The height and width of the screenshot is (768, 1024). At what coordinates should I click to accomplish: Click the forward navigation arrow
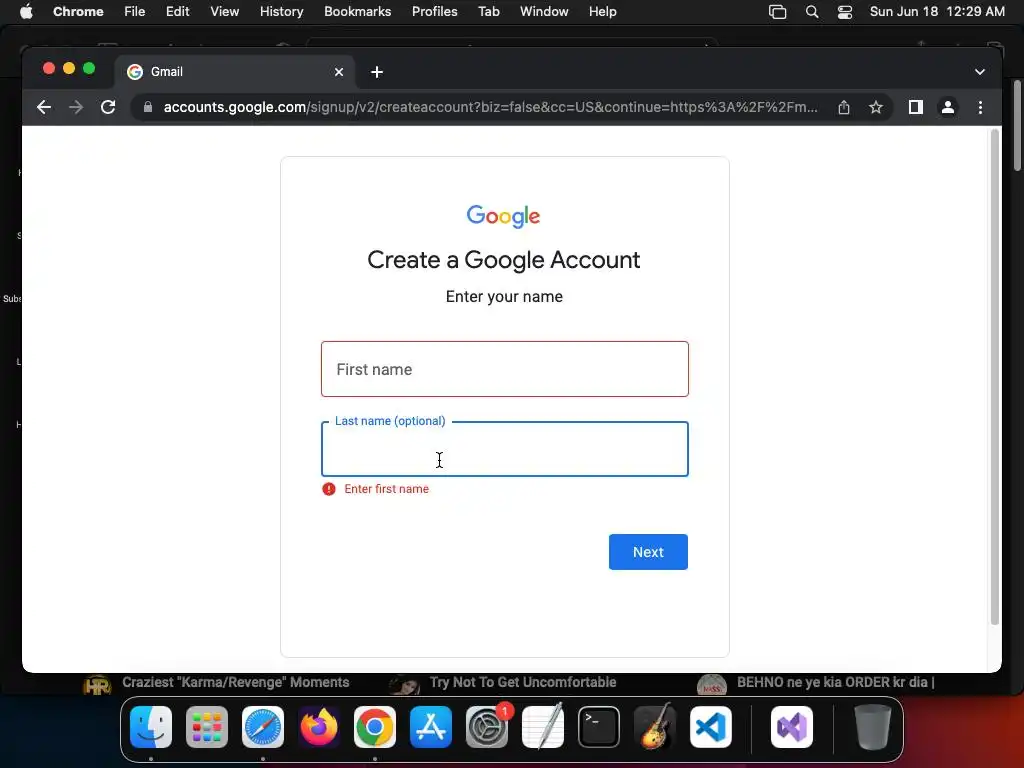pyautogui.click(x=76, y=107)
